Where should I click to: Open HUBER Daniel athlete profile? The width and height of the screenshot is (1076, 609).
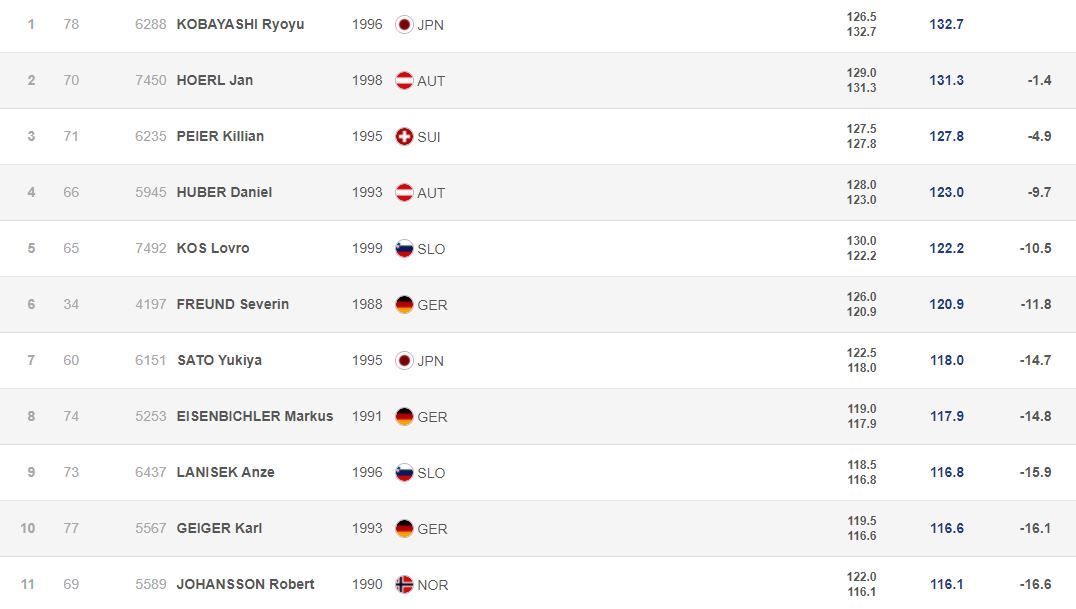(x=224, y=192)
